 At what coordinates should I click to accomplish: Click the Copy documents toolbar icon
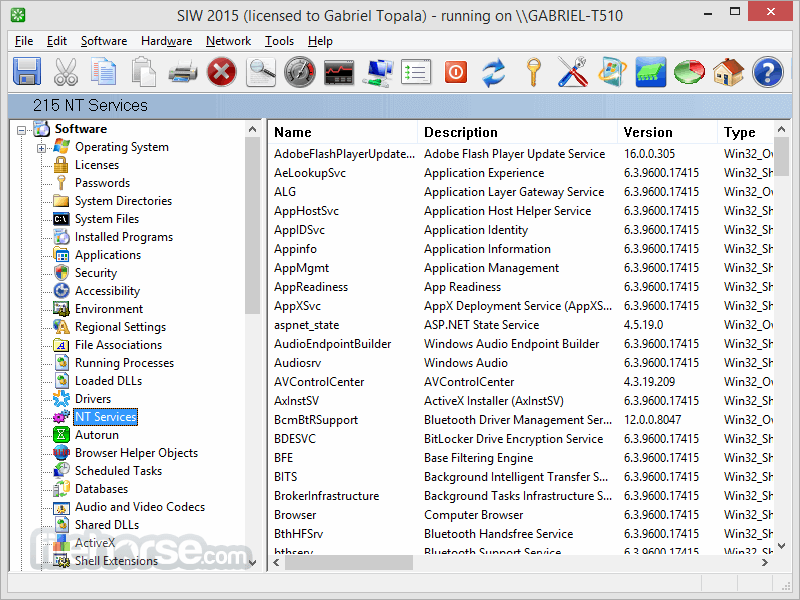[x=104, y=71]
